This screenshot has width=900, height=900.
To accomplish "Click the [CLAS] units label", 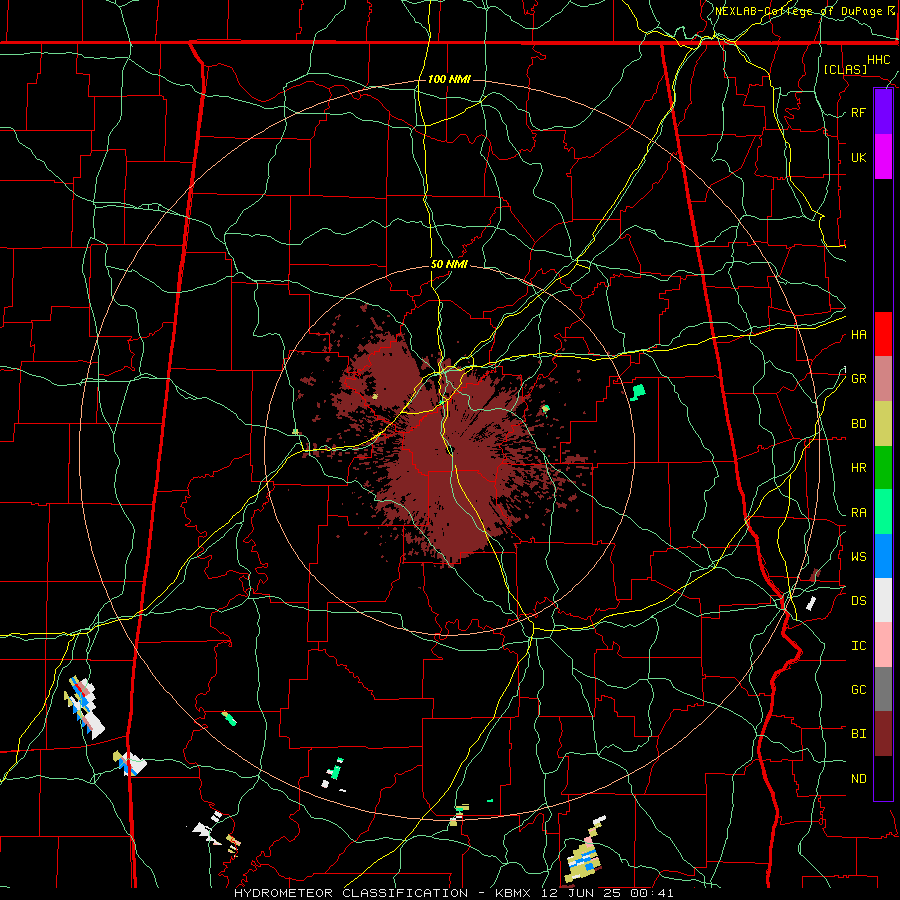I will 845,69.
